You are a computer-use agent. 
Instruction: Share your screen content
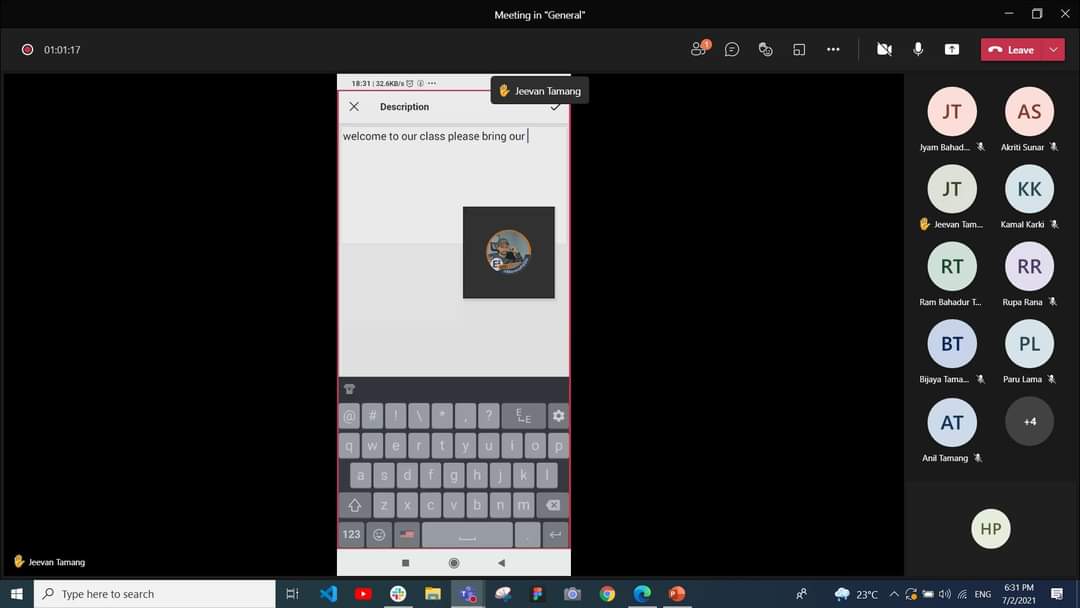952,48
